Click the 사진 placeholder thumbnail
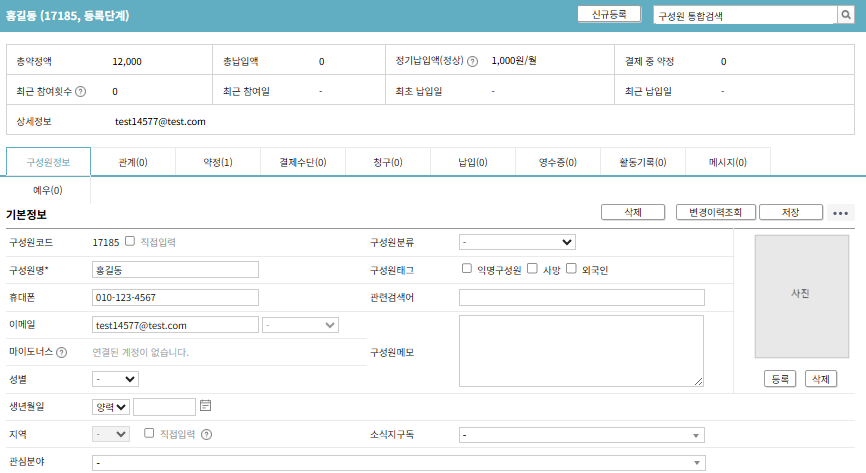The width and height of the screenshot is (866, 473). pos(801,296)
